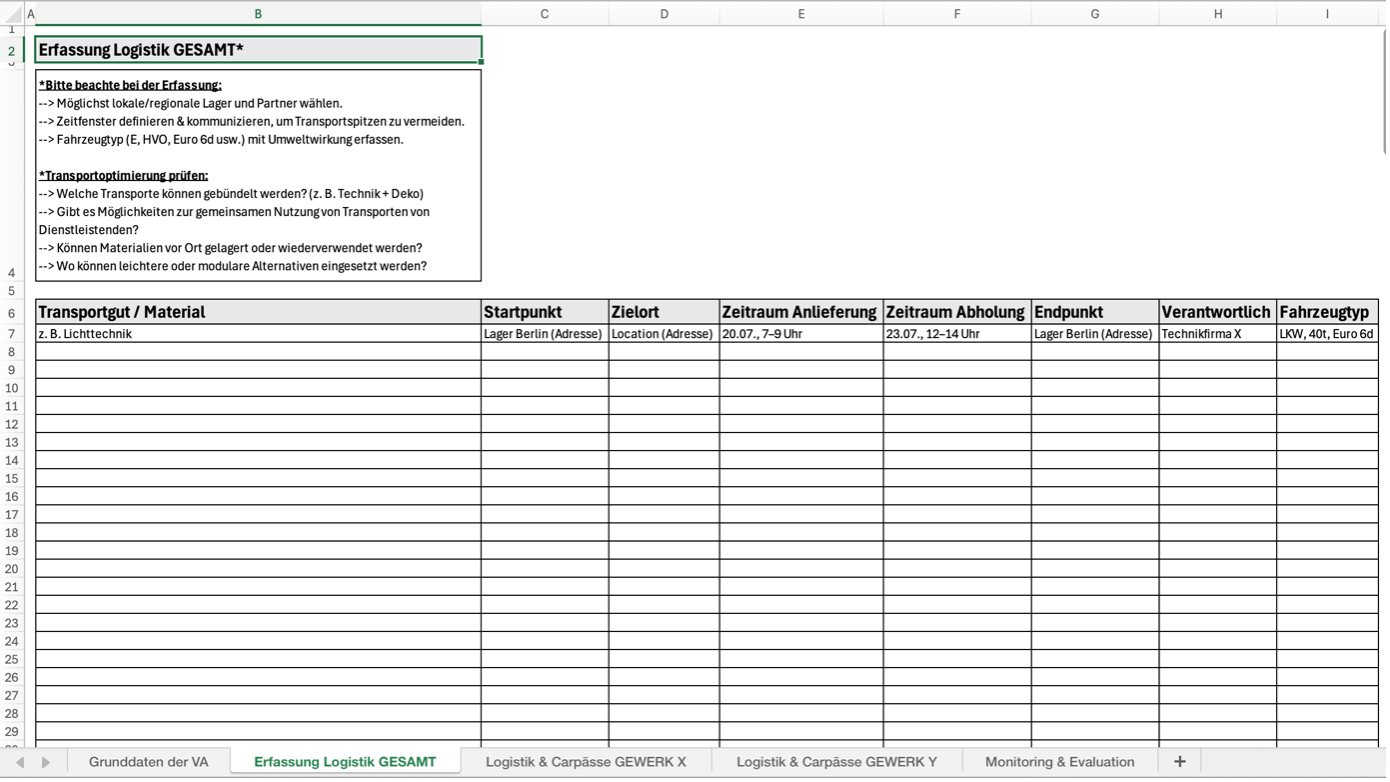This screenshot has height=782, width=1390.
Task: Select the Location (Adresse) cell
Action: 664,334
